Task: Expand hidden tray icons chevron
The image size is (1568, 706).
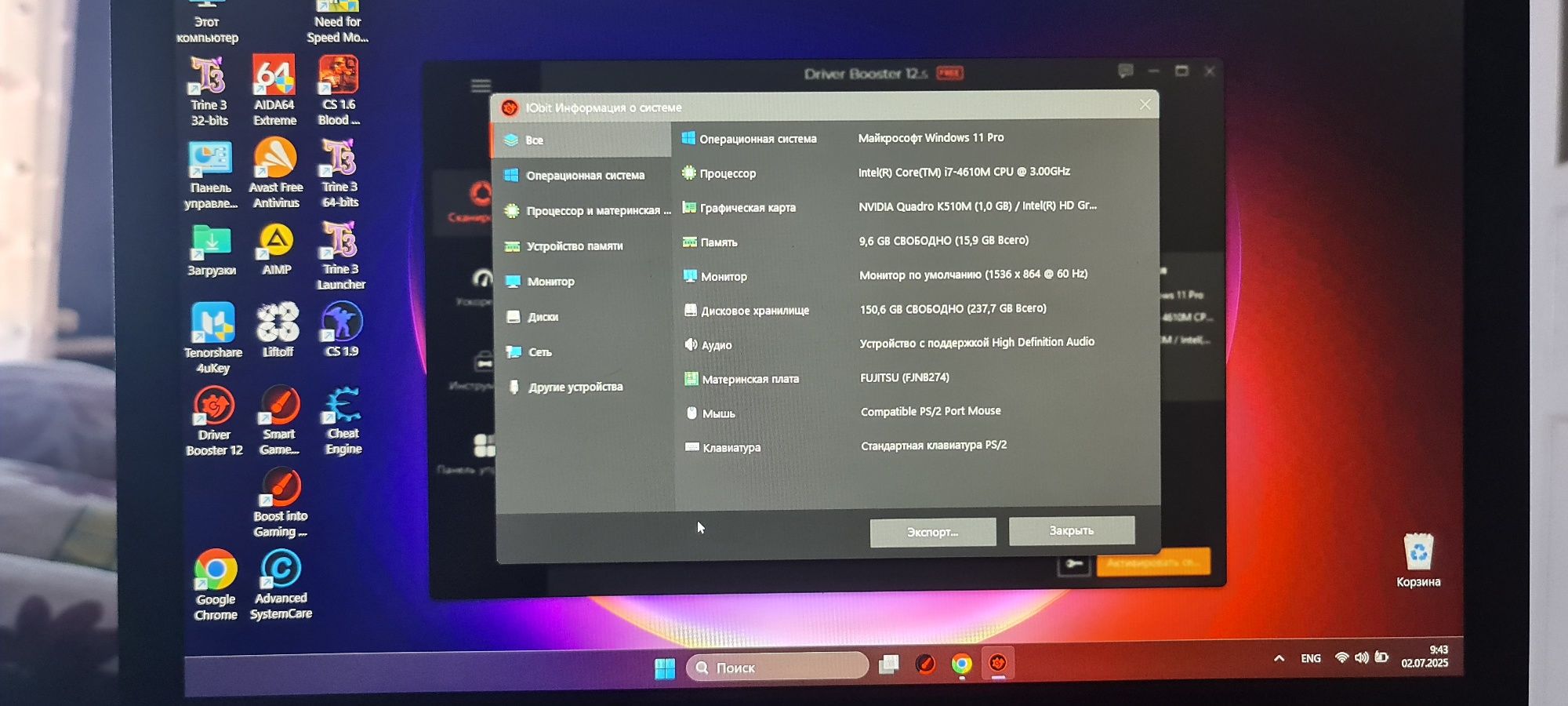Action: (1279, 658)
